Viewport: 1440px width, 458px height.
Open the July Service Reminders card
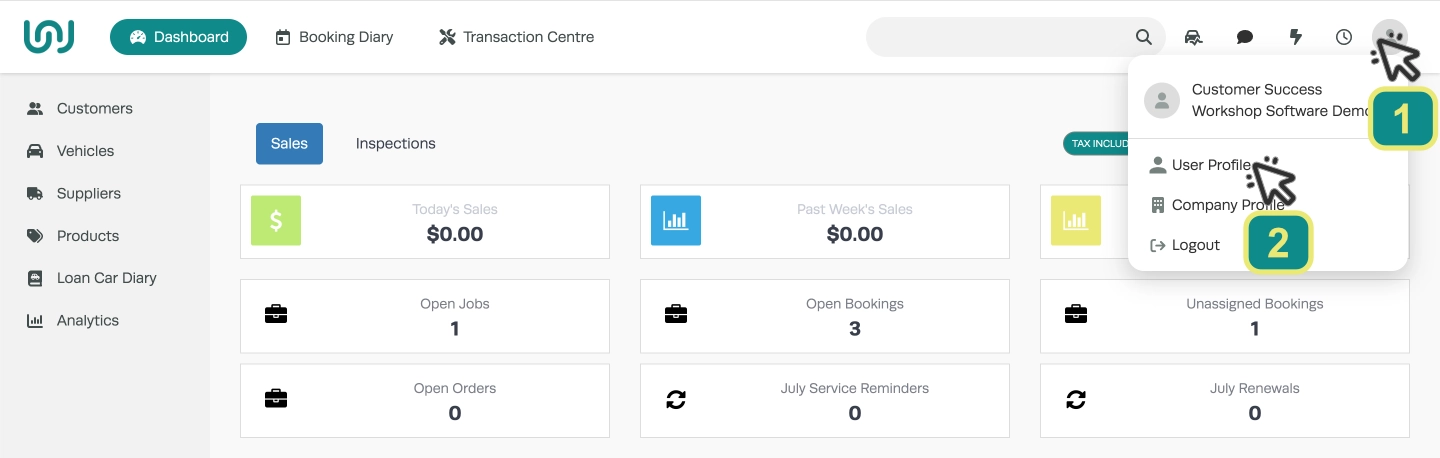click(825, 401)
